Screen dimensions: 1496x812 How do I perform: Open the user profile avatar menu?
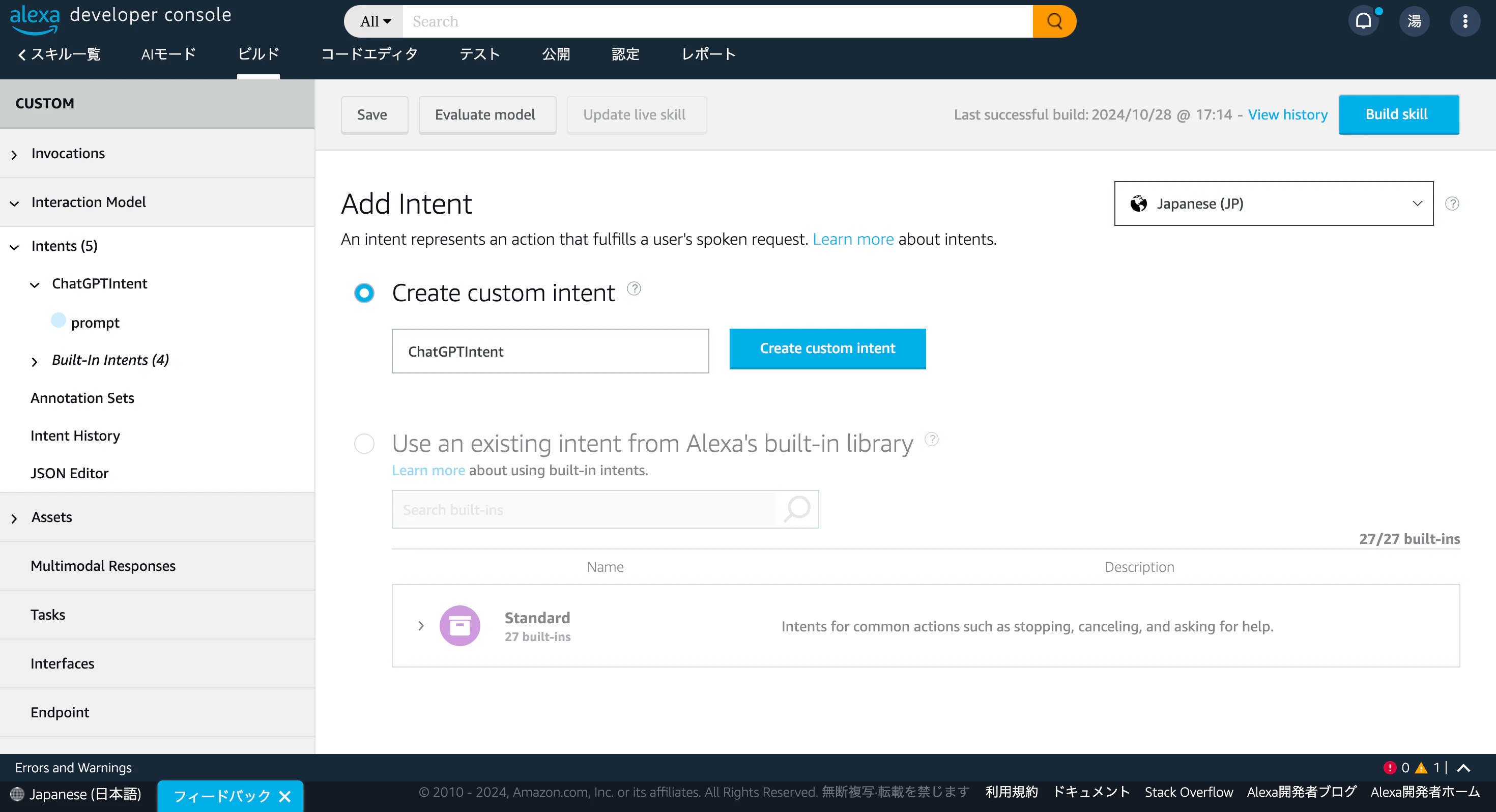point(1414,21)
